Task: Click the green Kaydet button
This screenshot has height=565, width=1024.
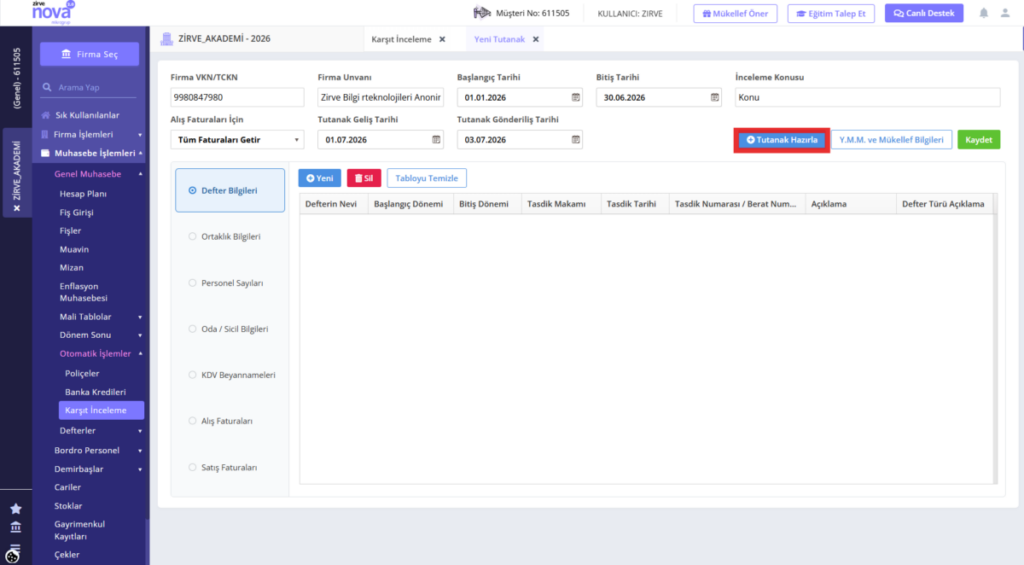Action: [978, 140]
